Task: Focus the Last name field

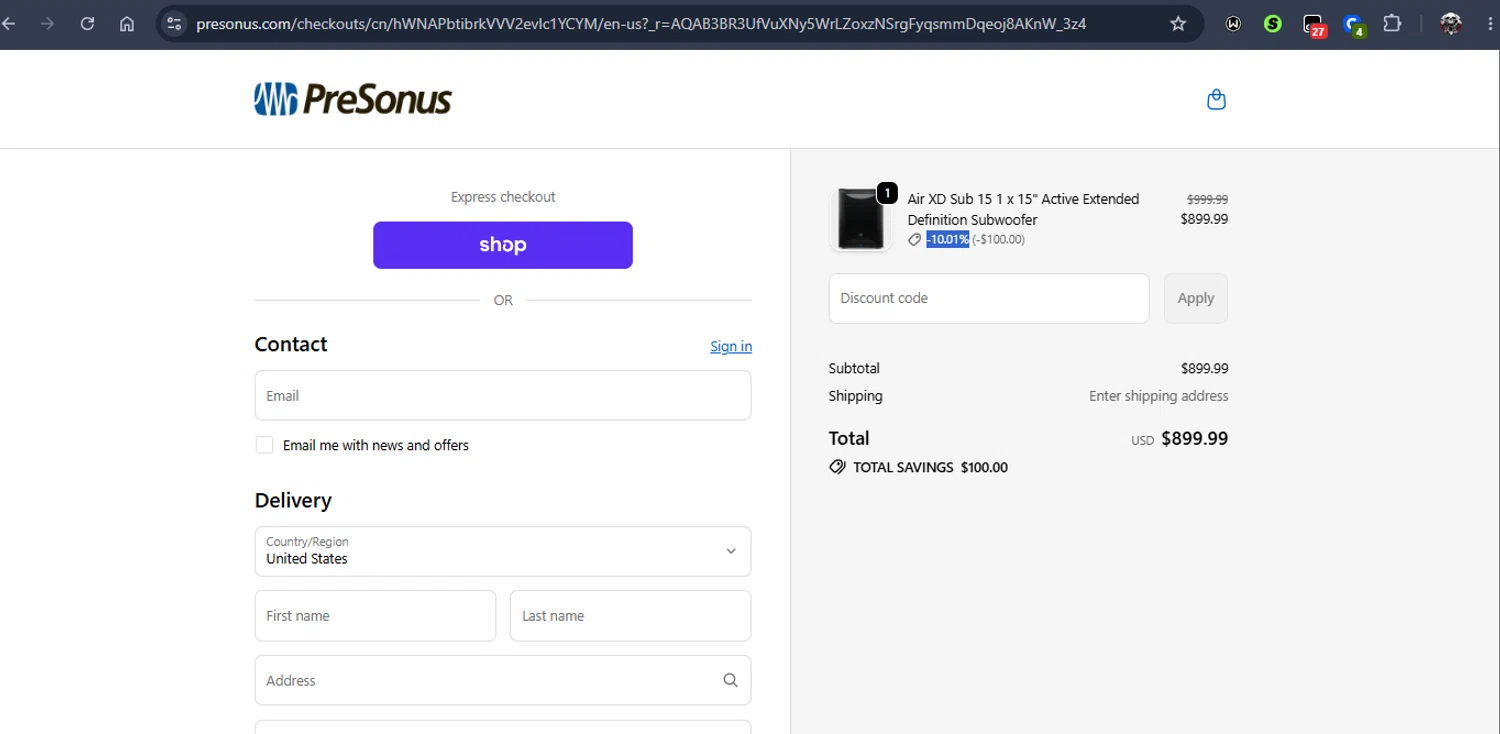Action: [630, 616]
